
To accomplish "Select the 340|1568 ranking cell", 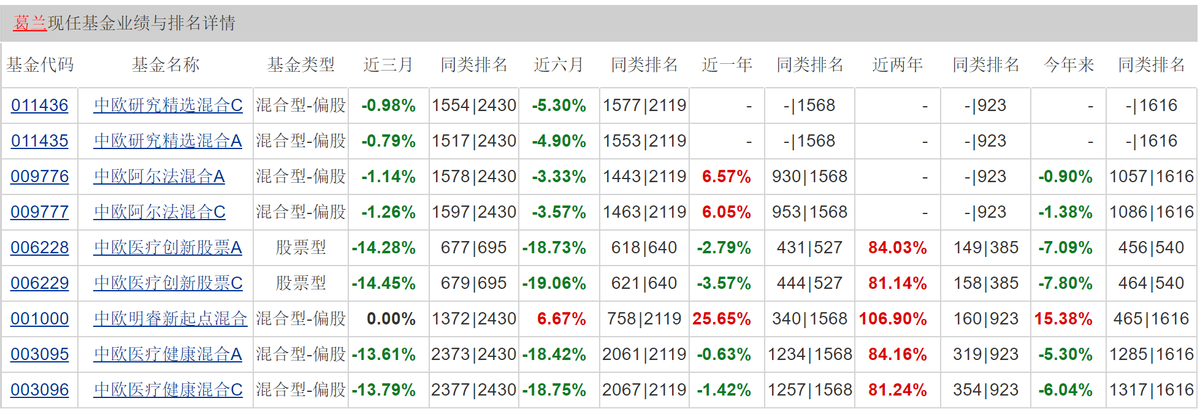I will click(x=811, y=319).
